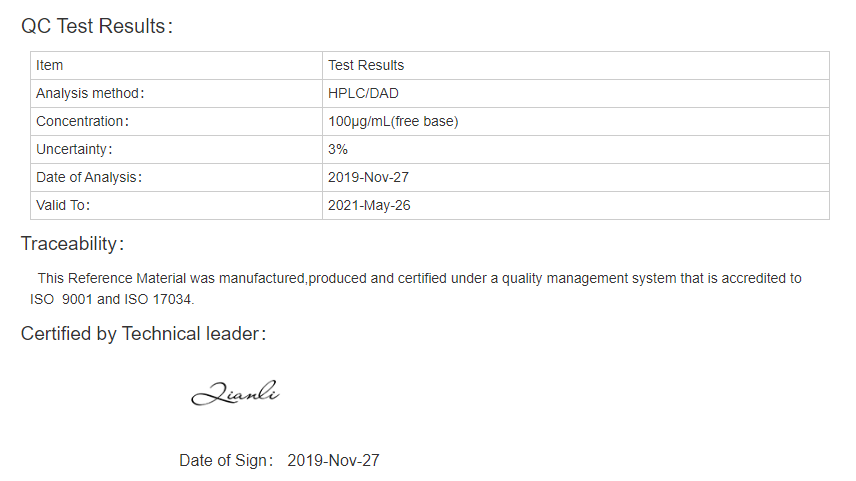Select the 2019-Nov-27 sign date text

point(333,460)
